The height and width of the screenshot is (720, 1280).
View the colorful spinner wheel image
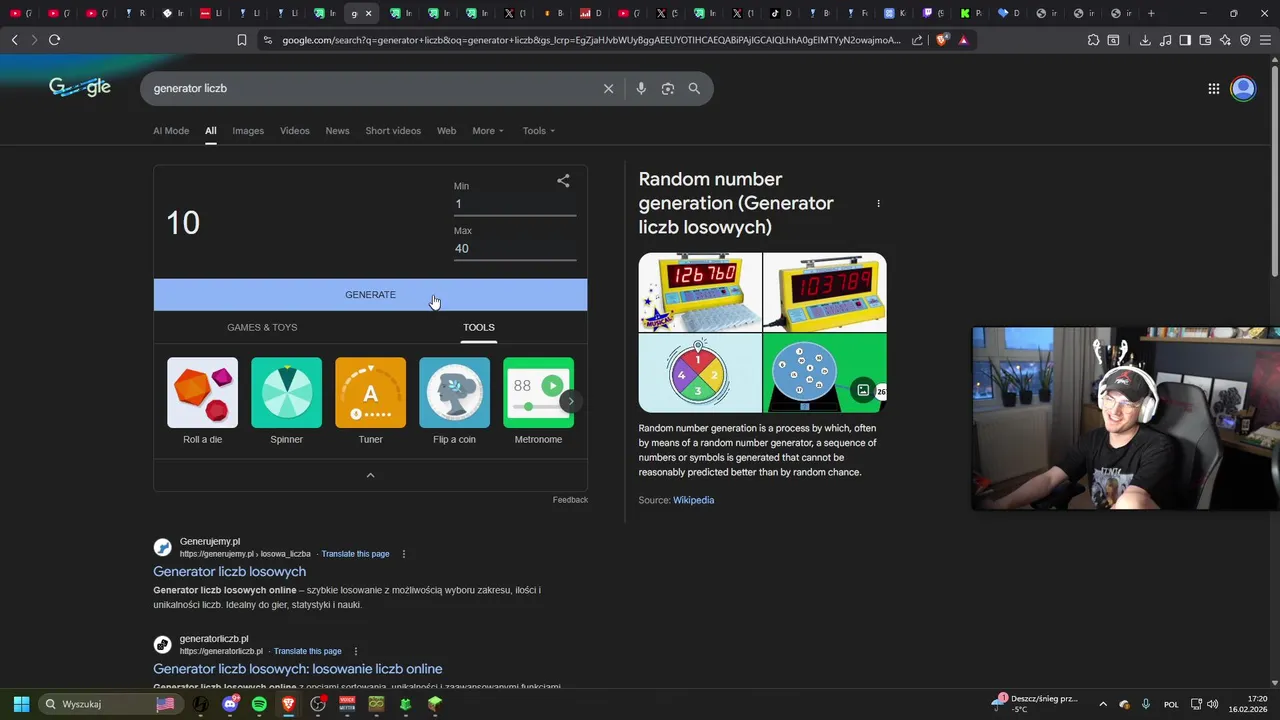tap(700, 373)
